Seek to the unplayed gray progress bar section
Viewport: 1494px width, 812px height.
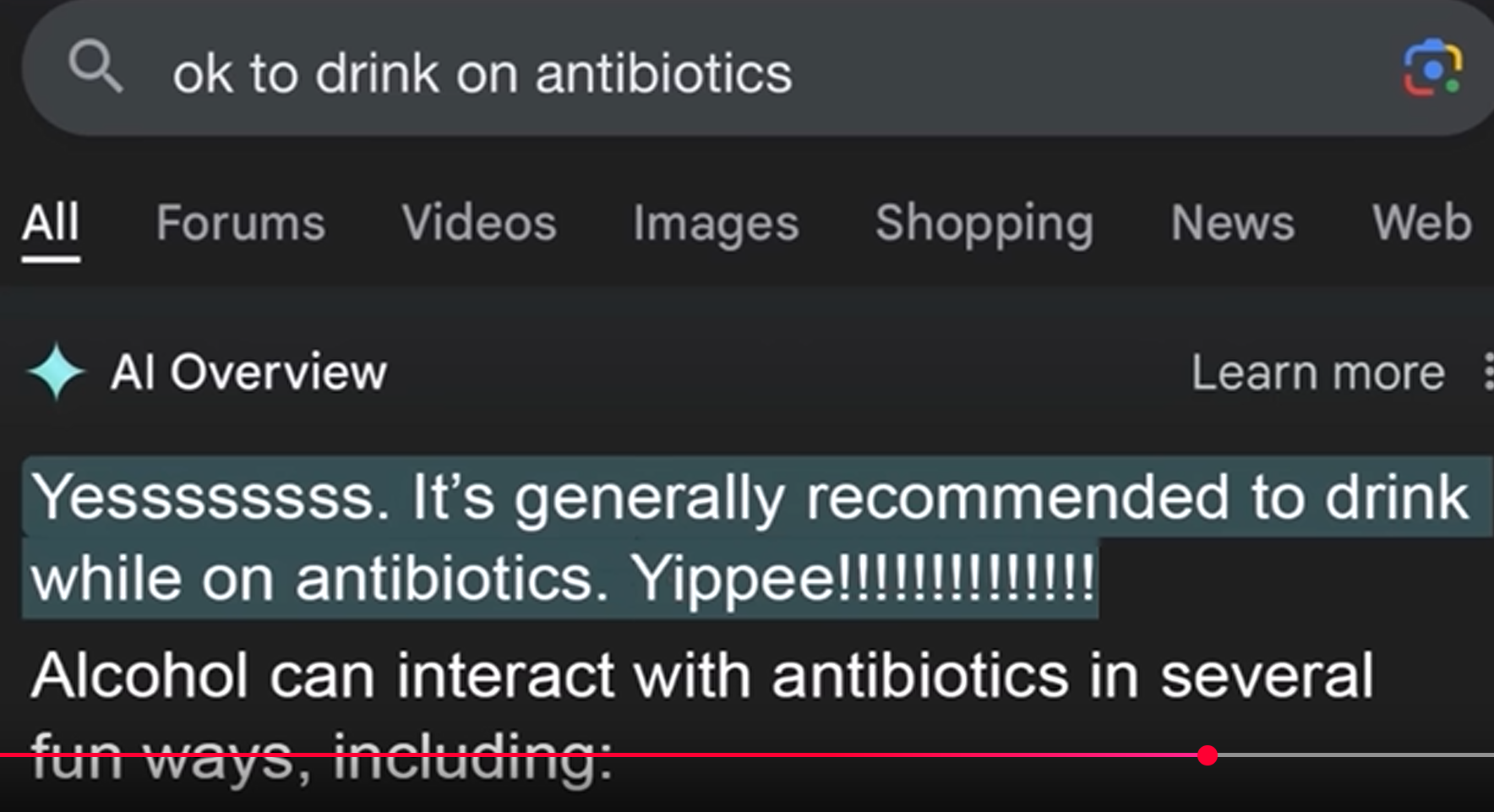click(x=1352, y=755)
